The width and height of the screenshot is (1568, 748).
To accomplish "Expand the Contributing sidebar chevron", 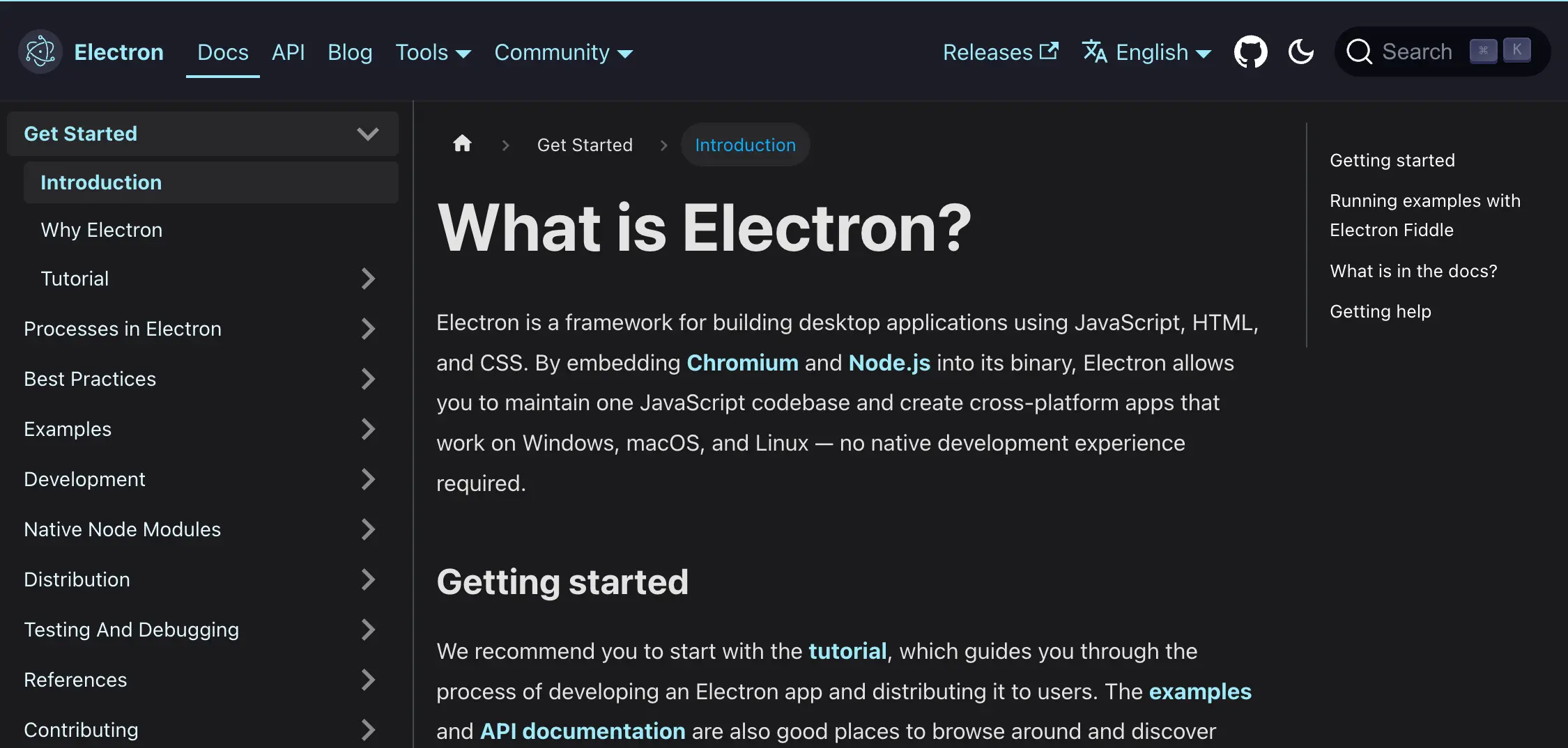I will click(368, 730).
